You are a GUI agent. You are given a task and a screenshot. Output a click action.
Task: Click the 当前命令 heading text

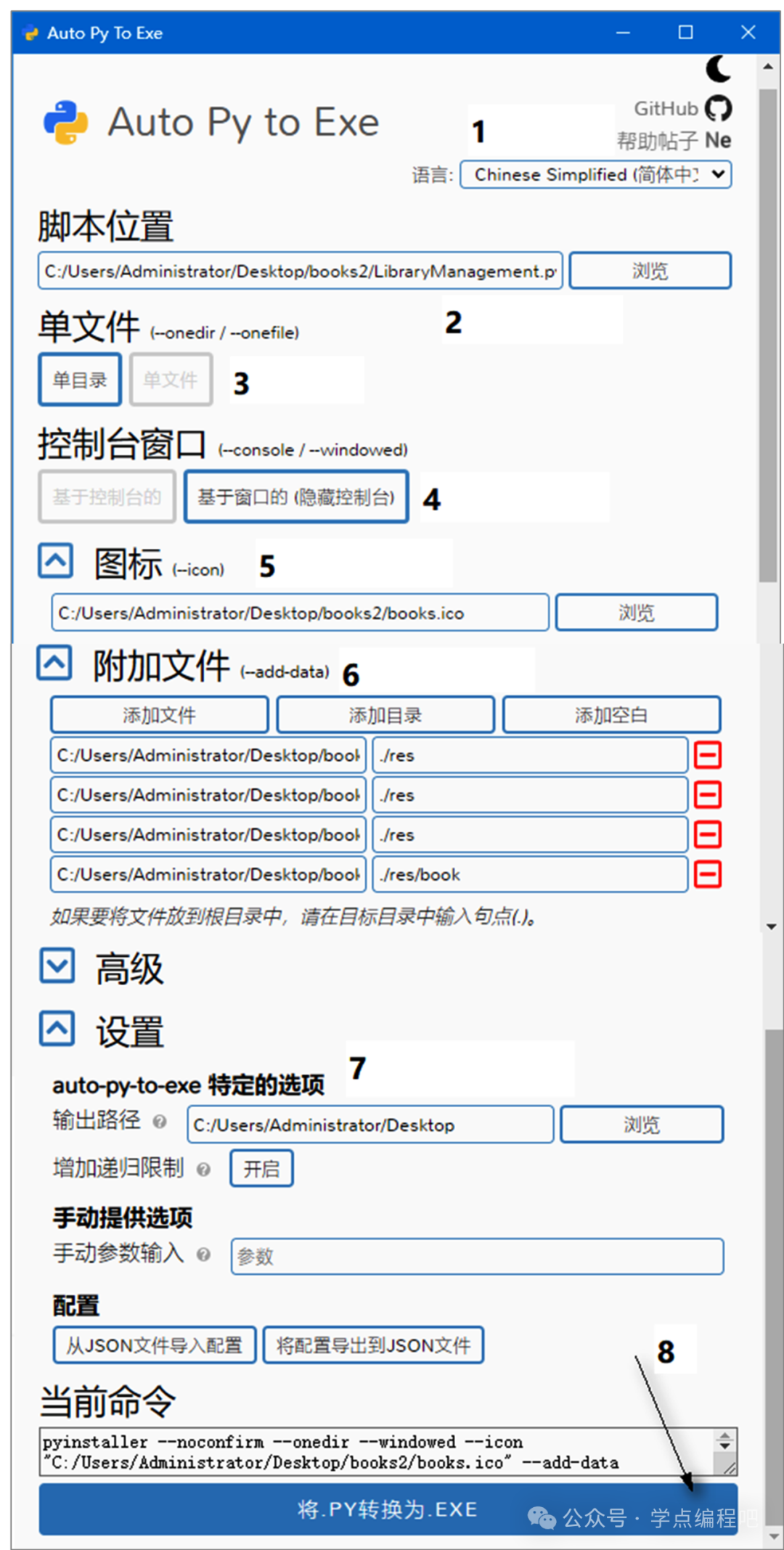pyautogui.click(x=108, y=1401)
